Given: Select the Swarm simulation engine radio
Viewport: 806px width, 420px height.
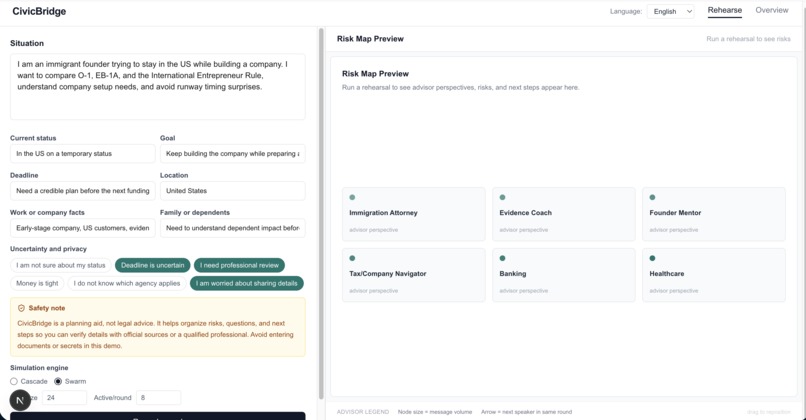Looking at the screenshot, I should pyautogui.click(x=58, y=381).
